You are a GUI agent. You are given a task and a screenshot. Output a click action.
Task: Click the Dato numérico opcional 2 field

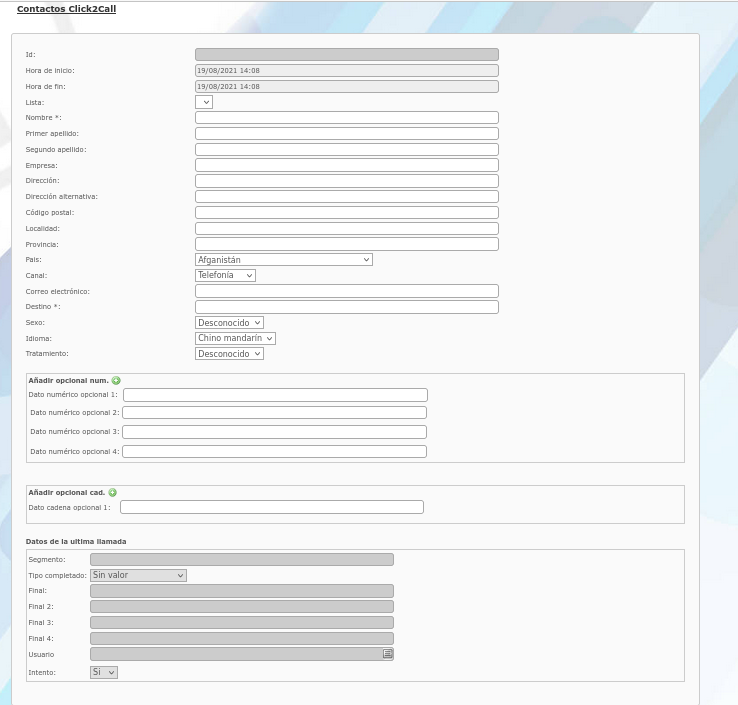click(x=274, y=413)
